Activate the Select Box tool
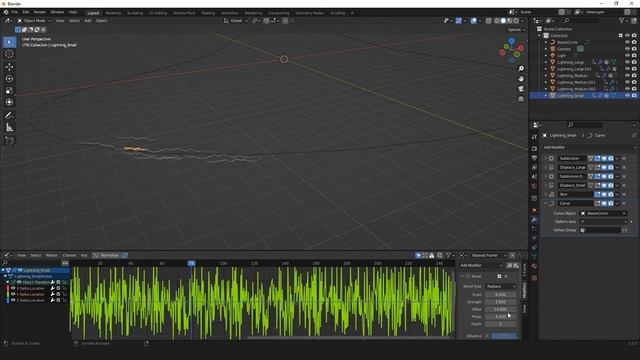The width and height of the screenshot is (640, 360). [x=9, y=42]
